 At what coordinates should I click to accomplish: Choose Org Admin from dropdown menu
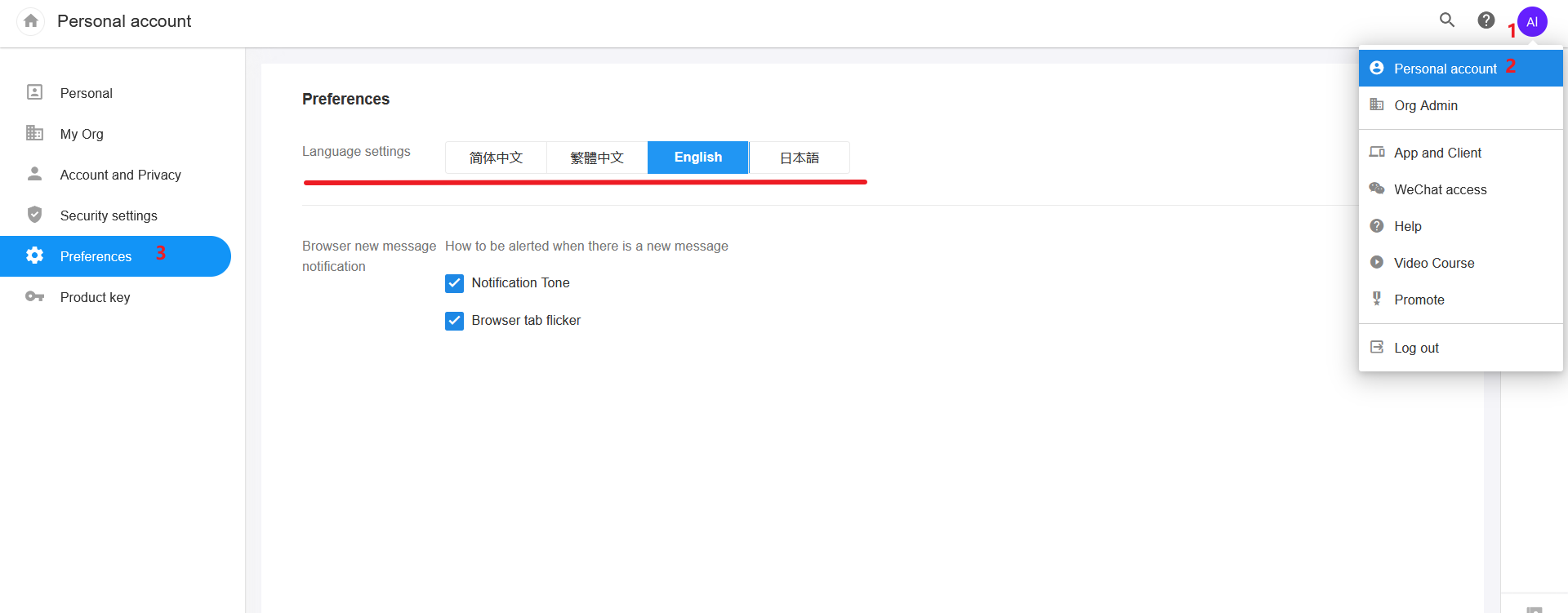coord(1425,105)
